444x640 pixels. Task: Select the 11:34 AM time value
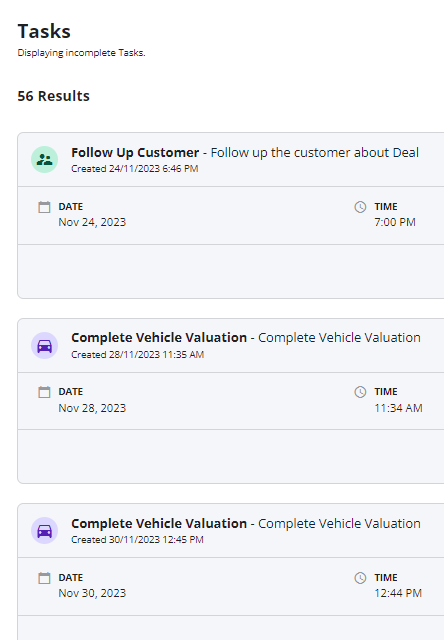pos(398,408)
